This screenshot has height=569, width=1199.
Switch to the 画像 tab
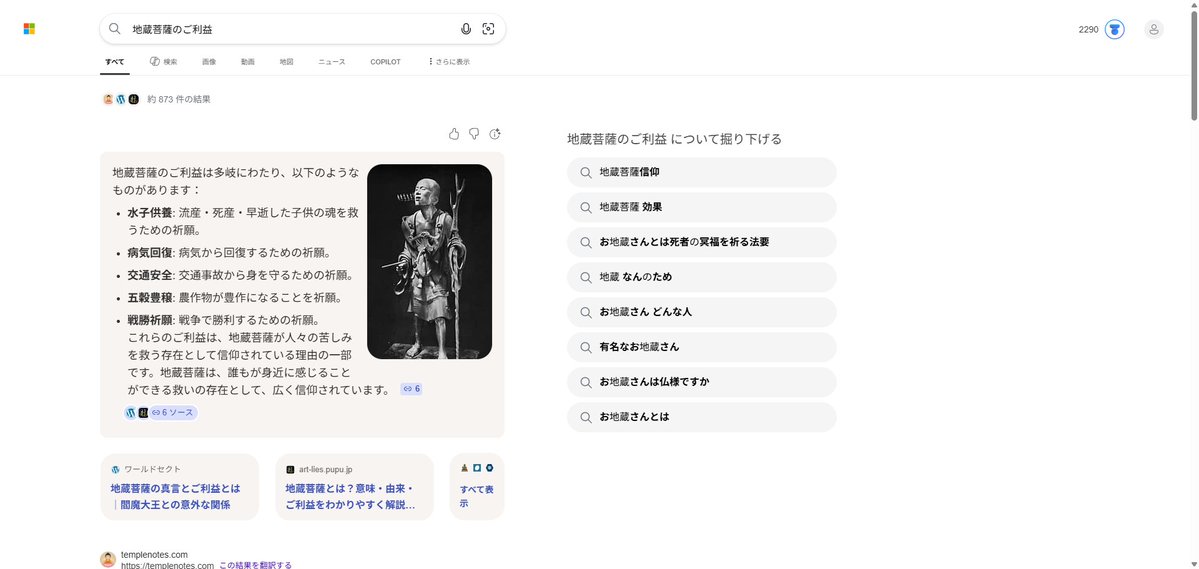click(x=209, y=62)
